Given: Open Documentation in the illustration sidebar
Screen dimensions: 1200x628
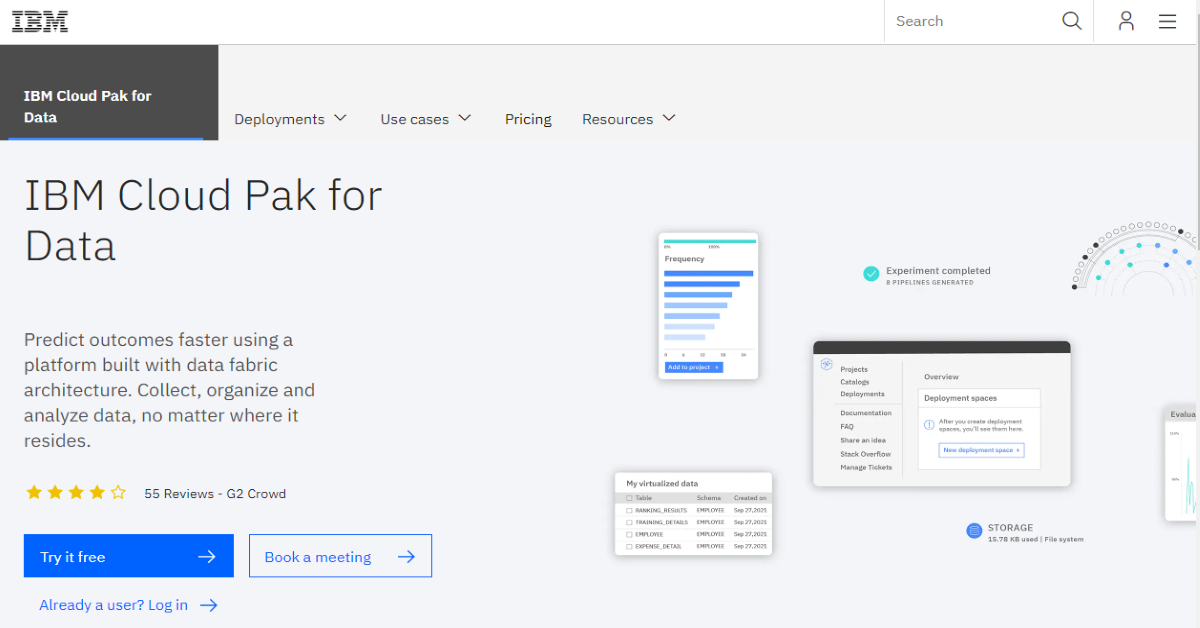Looking at the screenshot, I should click(866, 413).
